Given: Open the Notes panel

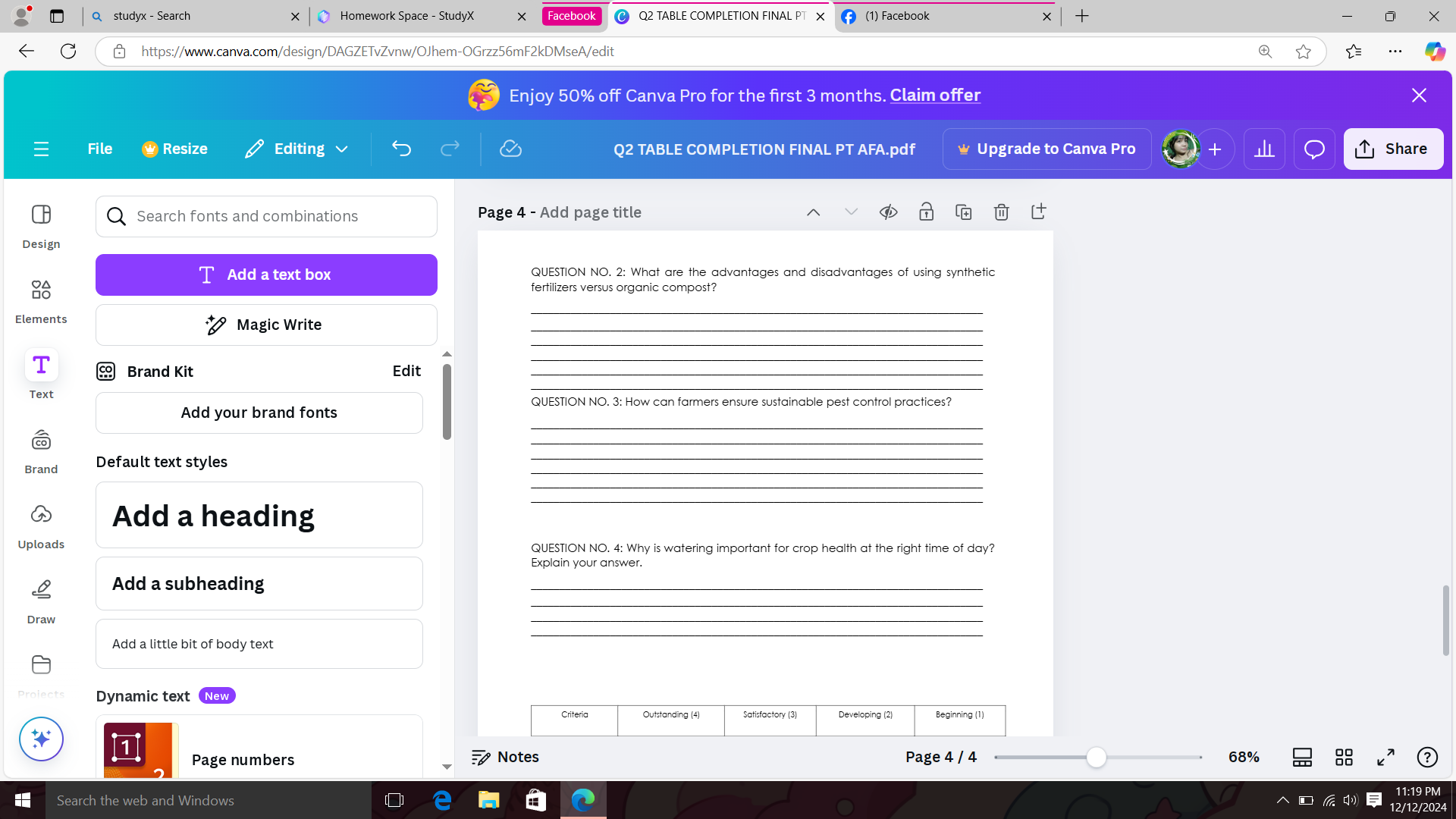Looking at the screenshot, I should tap(505, 757).
